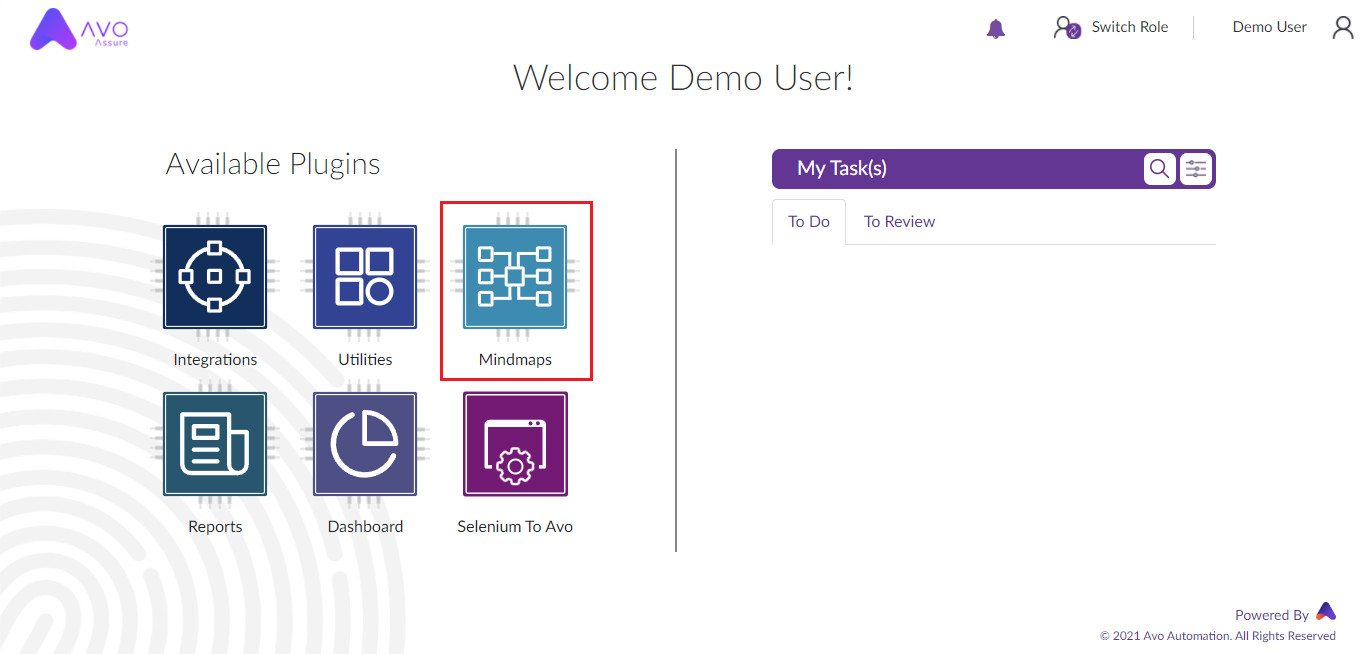The width and height of the screenshot is (1366, 654).
Task: Launch the Mindmaps plugin
Action: pos(515,277)
